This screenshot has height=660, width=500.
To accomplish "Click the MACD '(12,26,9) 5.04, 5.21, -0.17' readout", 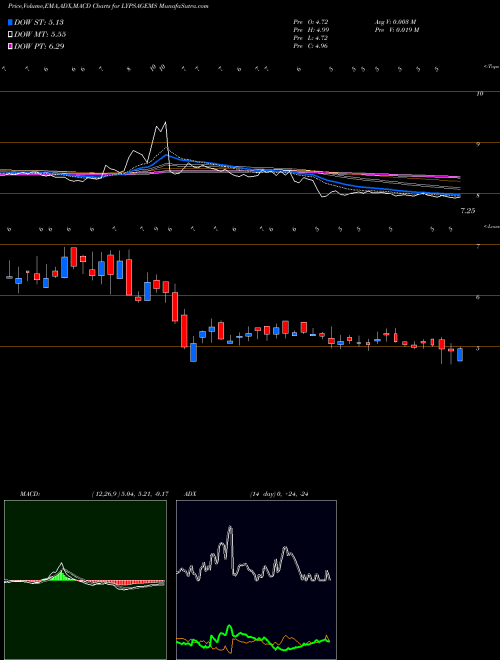I will [x=130, y=494].
